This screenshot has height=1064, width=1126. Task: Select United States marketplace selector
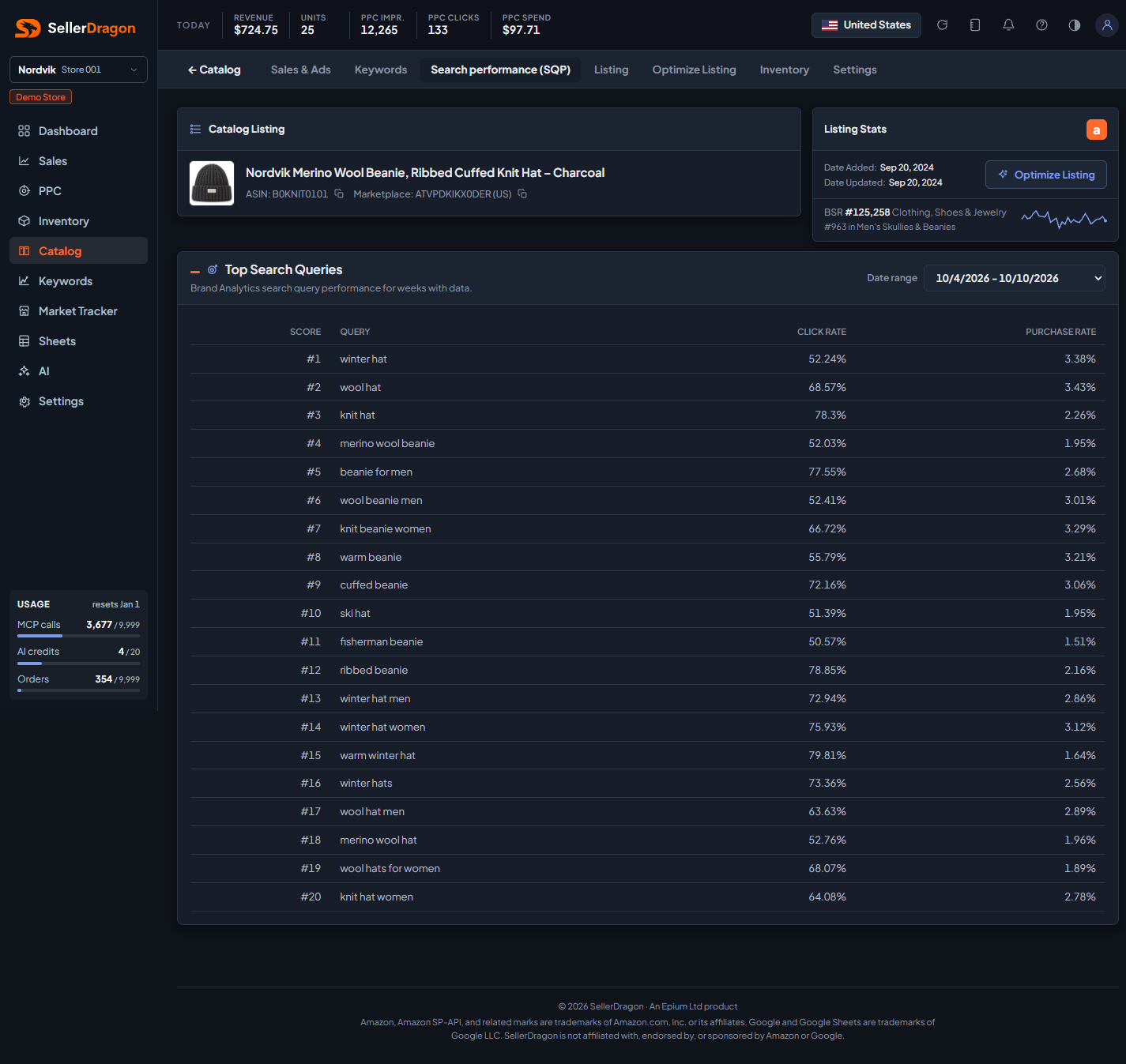tap(866, 25)
